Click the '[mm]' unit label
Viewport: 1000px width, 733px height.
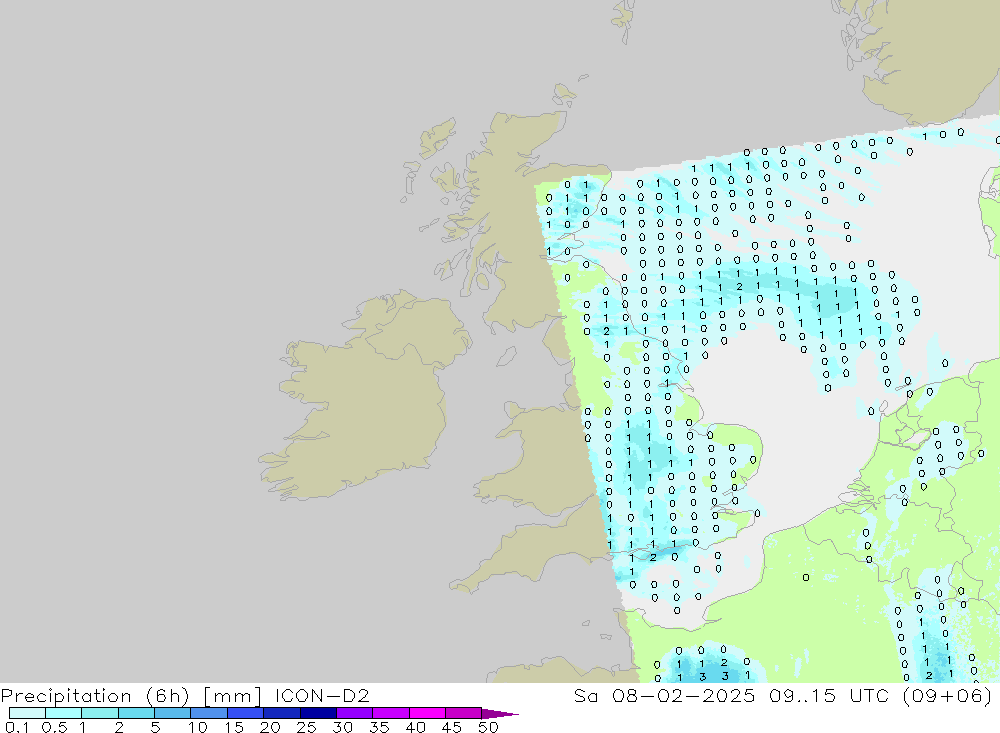232,695
